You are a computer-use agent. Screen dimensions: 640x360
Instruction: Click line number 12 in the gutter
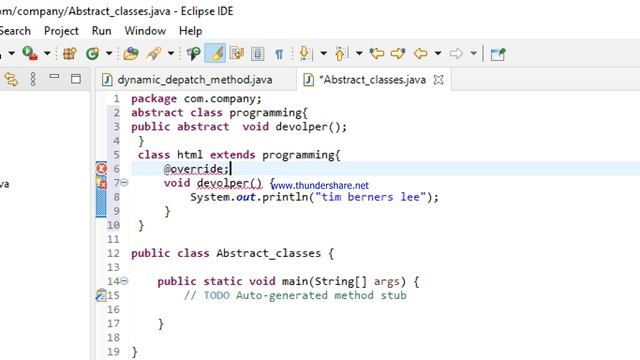(x=113, y=253)
